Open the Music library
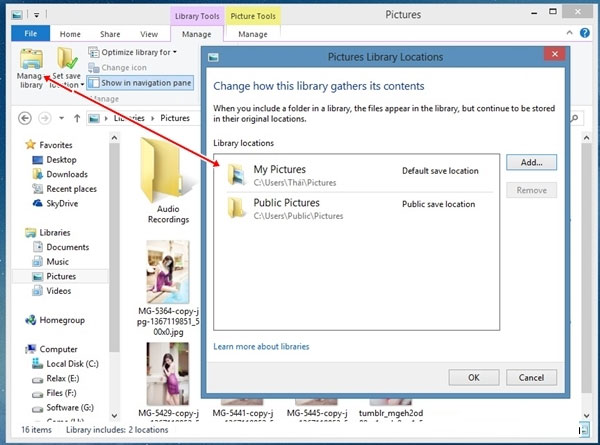This screenshot has width=600, height=445. (51, 262)
